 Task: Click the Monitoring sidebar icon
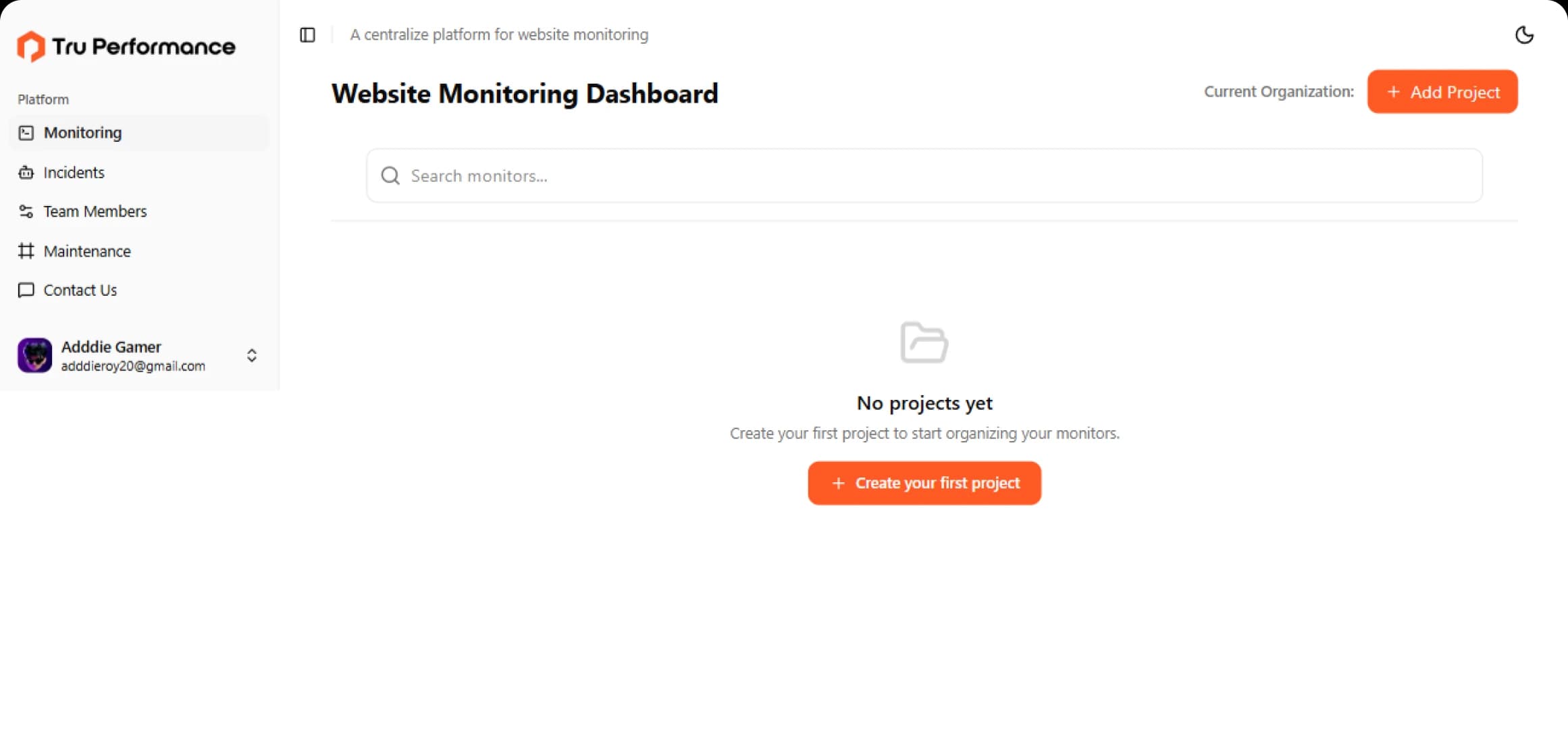point(26,133)
